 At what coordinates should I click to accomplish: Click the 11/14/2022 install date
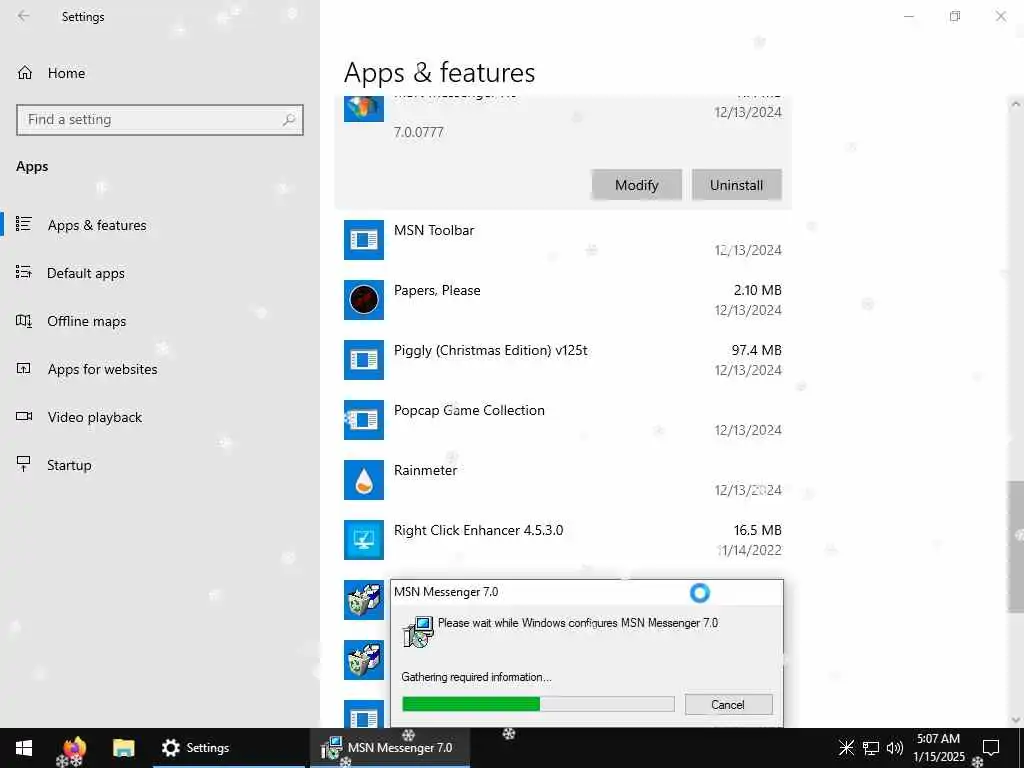pyautogui.click(x=749, y=550)
